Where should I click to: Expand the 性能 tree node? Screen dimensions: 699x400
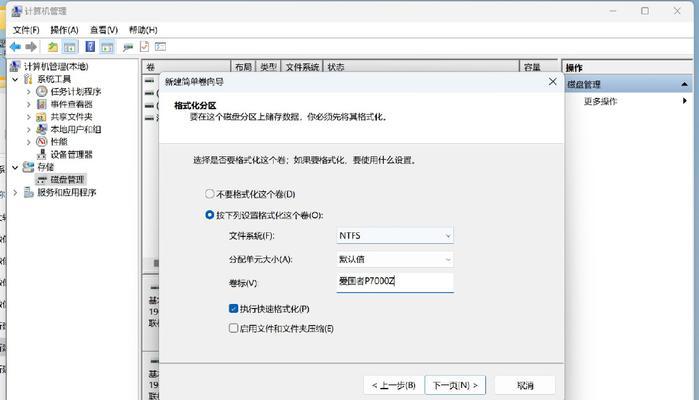[x=29, y=142]
